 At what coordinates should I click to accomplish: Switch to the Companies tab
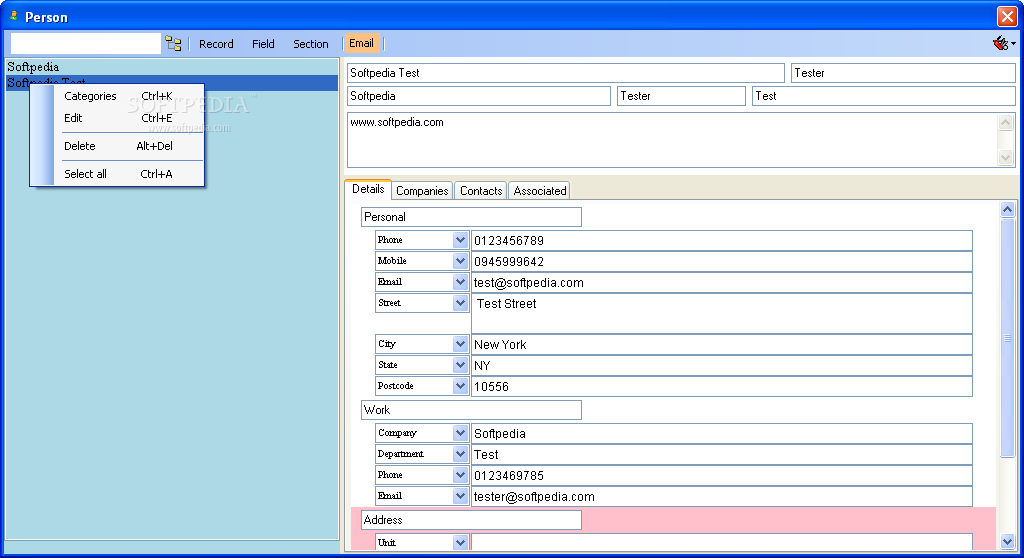point(422,191)
